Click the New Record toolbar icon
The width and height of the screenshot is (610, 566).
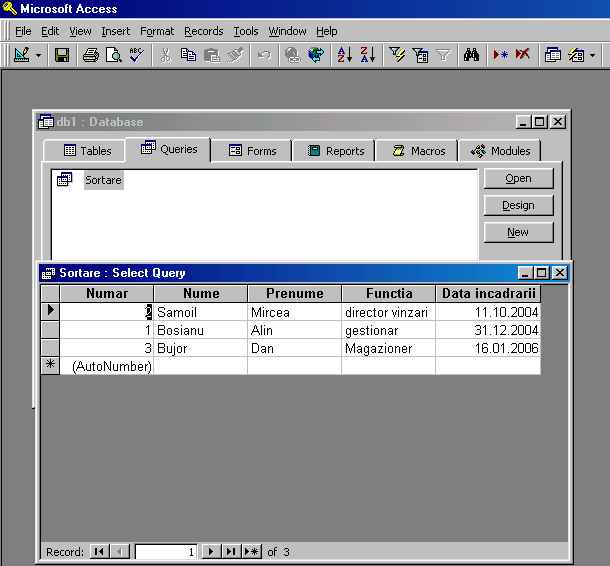501,56
